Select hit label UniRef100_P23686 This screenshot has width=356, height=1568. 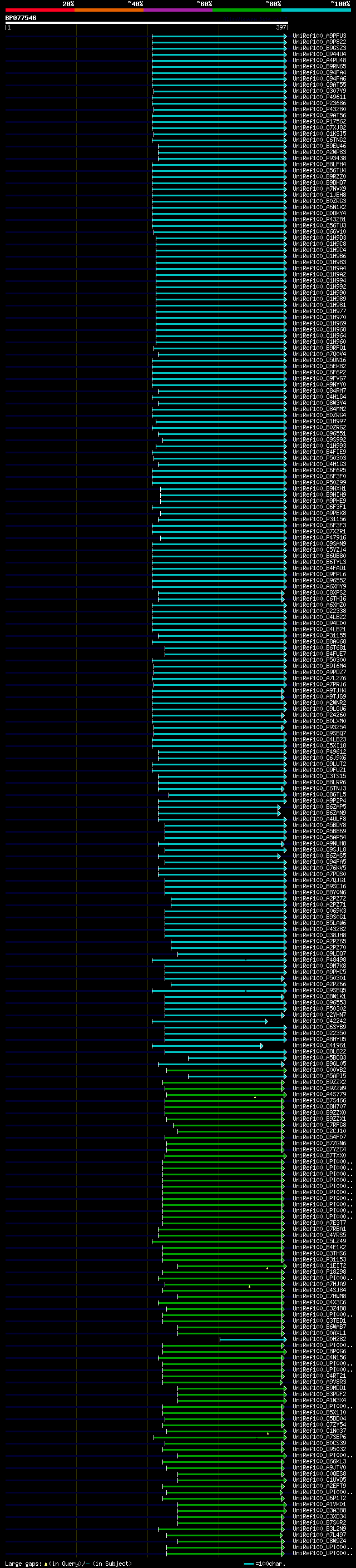(x=319, y=103)
